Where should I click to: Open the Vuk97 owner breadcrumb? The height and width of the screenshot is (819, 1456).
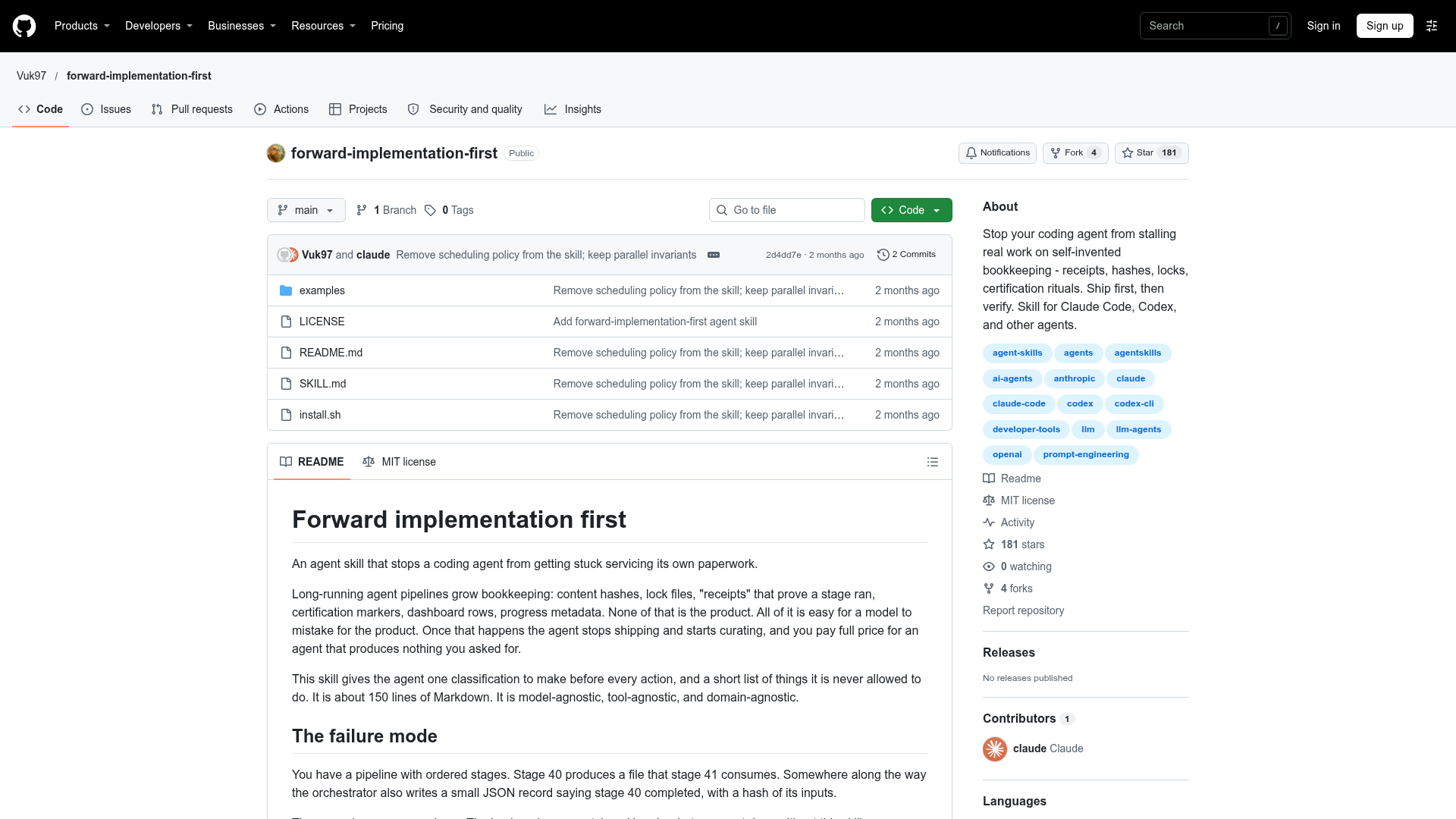[31, 76]
